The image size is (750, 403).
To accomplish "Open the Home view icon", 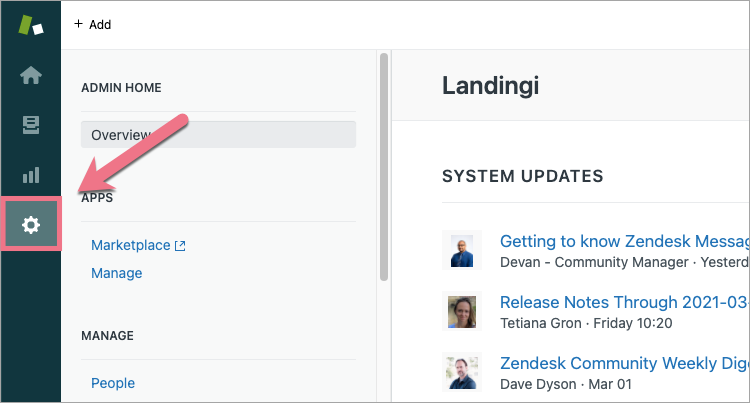I will tap(31, 75).
